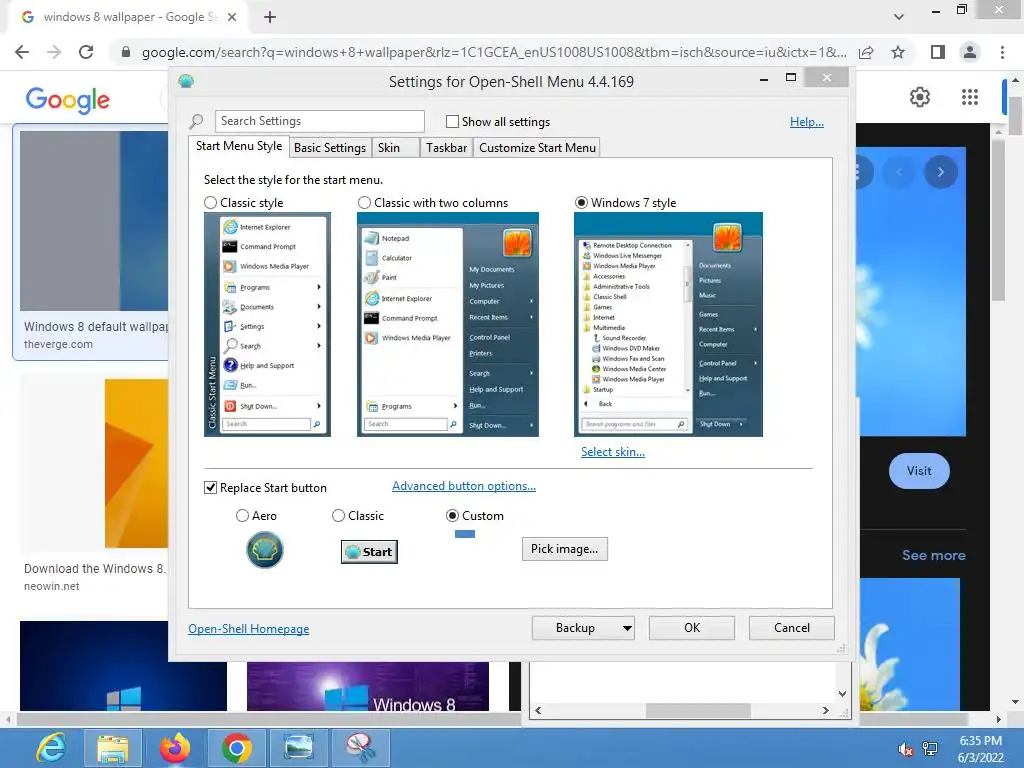Viewport: 1024px width, 768px height.
Task: Switch to the Basic Settings tab
Action: coord(330,148)
